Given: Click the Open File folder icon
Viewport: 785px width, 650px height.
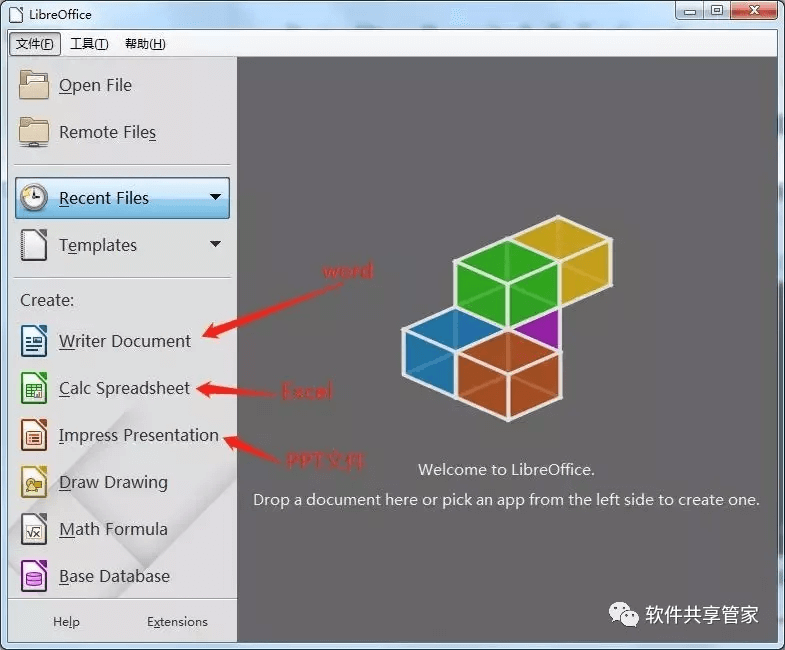Looking at the screenshot, I should coord(34,85).
